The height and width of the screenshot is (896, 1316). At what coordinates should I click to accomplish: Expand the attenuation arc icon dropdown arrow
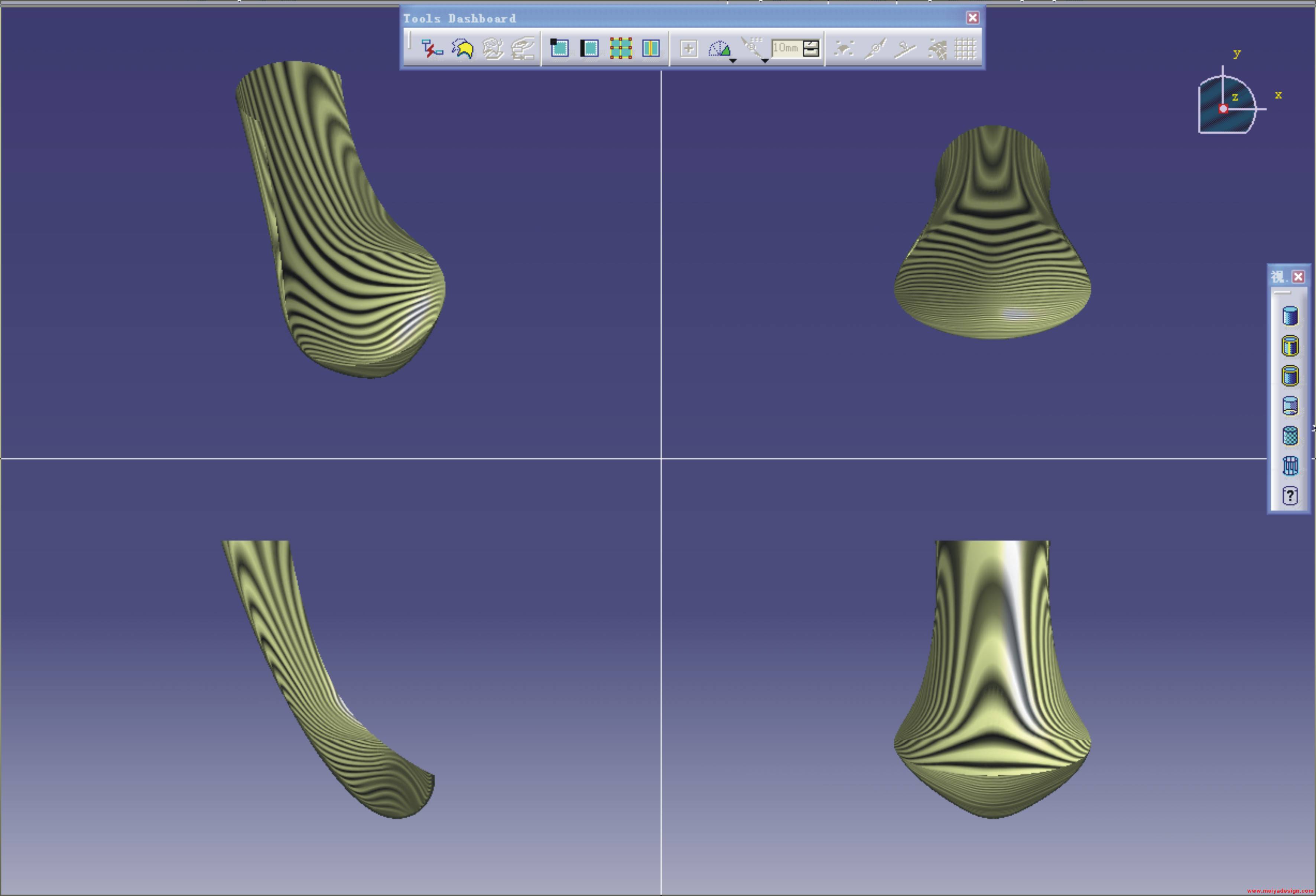pyautogui.click(x=733, y=61)
